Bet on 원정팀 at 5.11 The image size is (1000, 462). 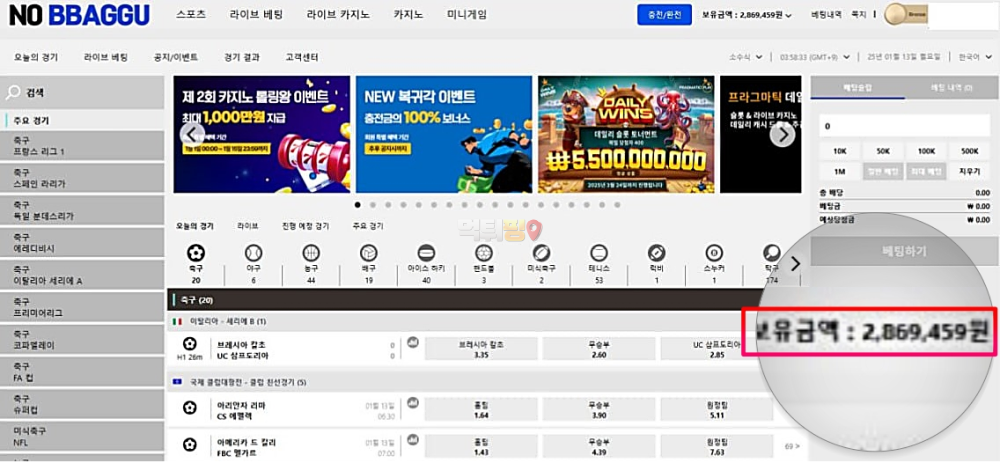coord(717,409)
